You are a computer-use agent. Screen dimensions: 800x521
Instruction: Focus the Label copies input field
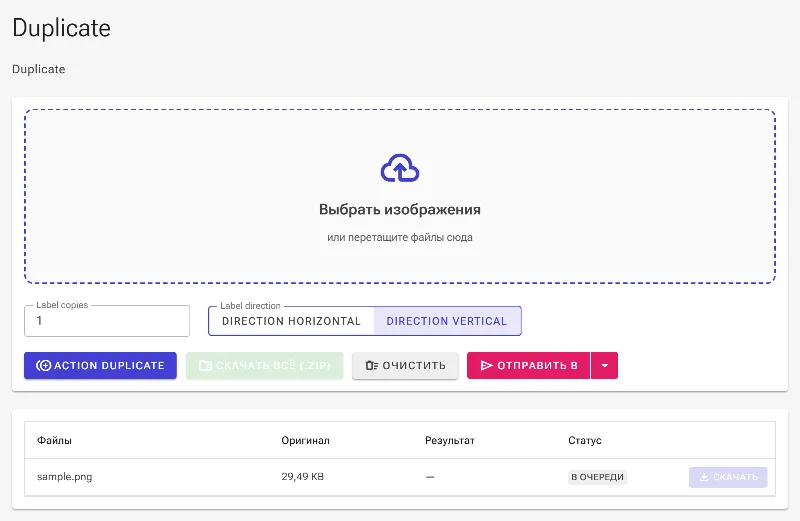(x=107, y=321)
